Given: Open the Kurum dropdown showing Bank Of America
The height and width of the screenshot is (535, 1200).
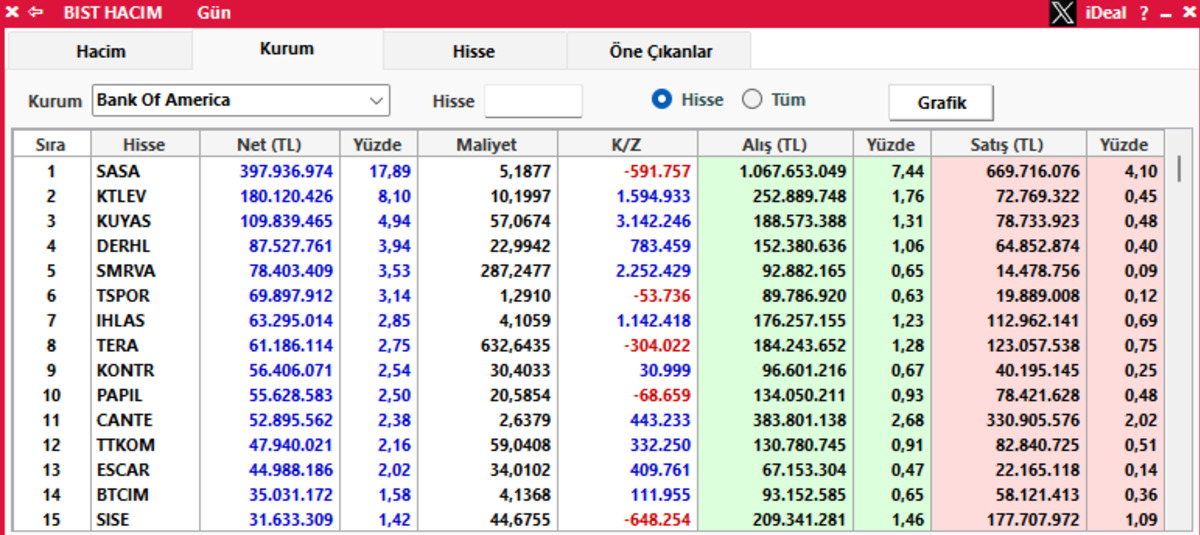Looking at the screenshot, I should [x=241, y=100].
